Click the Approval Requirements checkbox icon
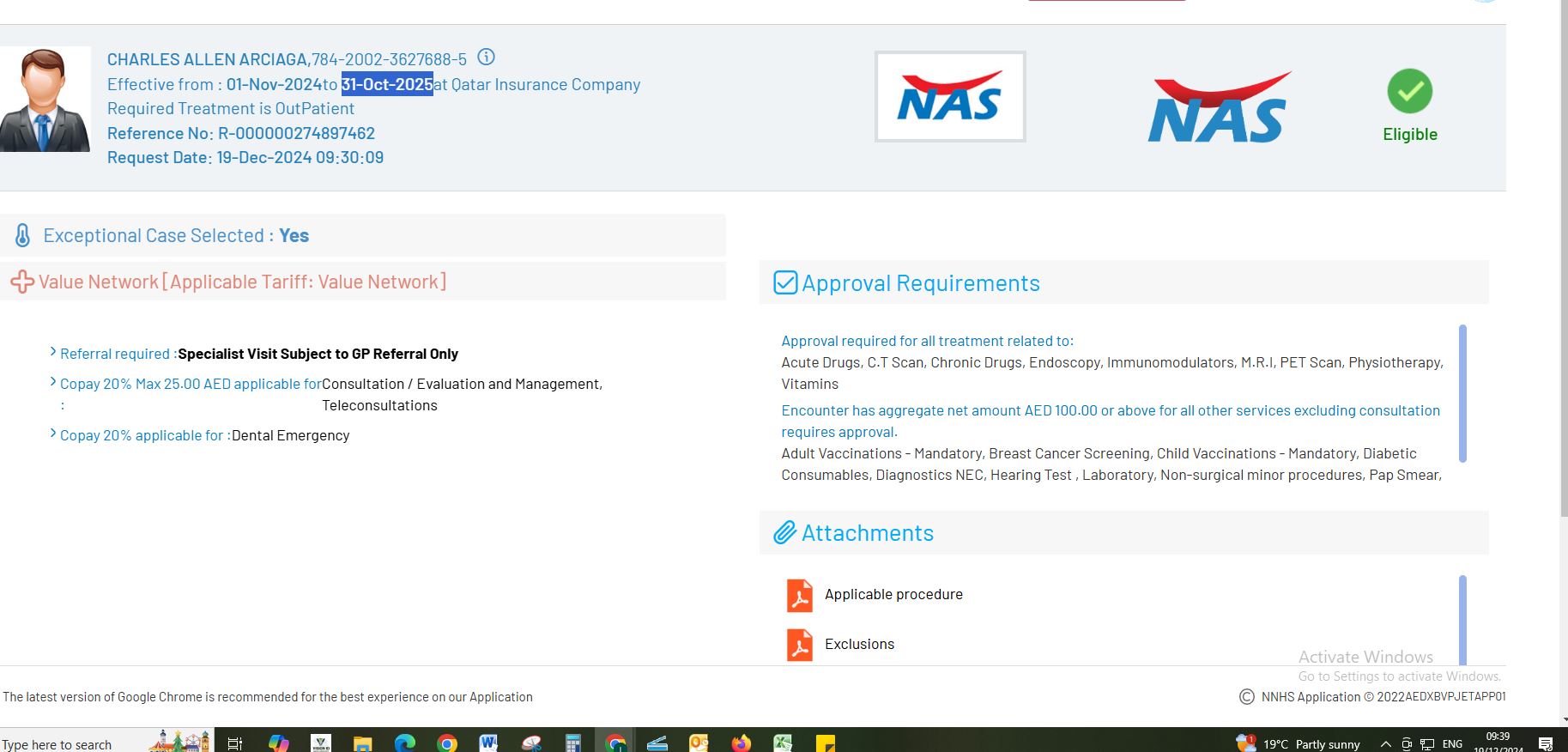Viewport: 1568px width, 752px height. pos(785,282)
